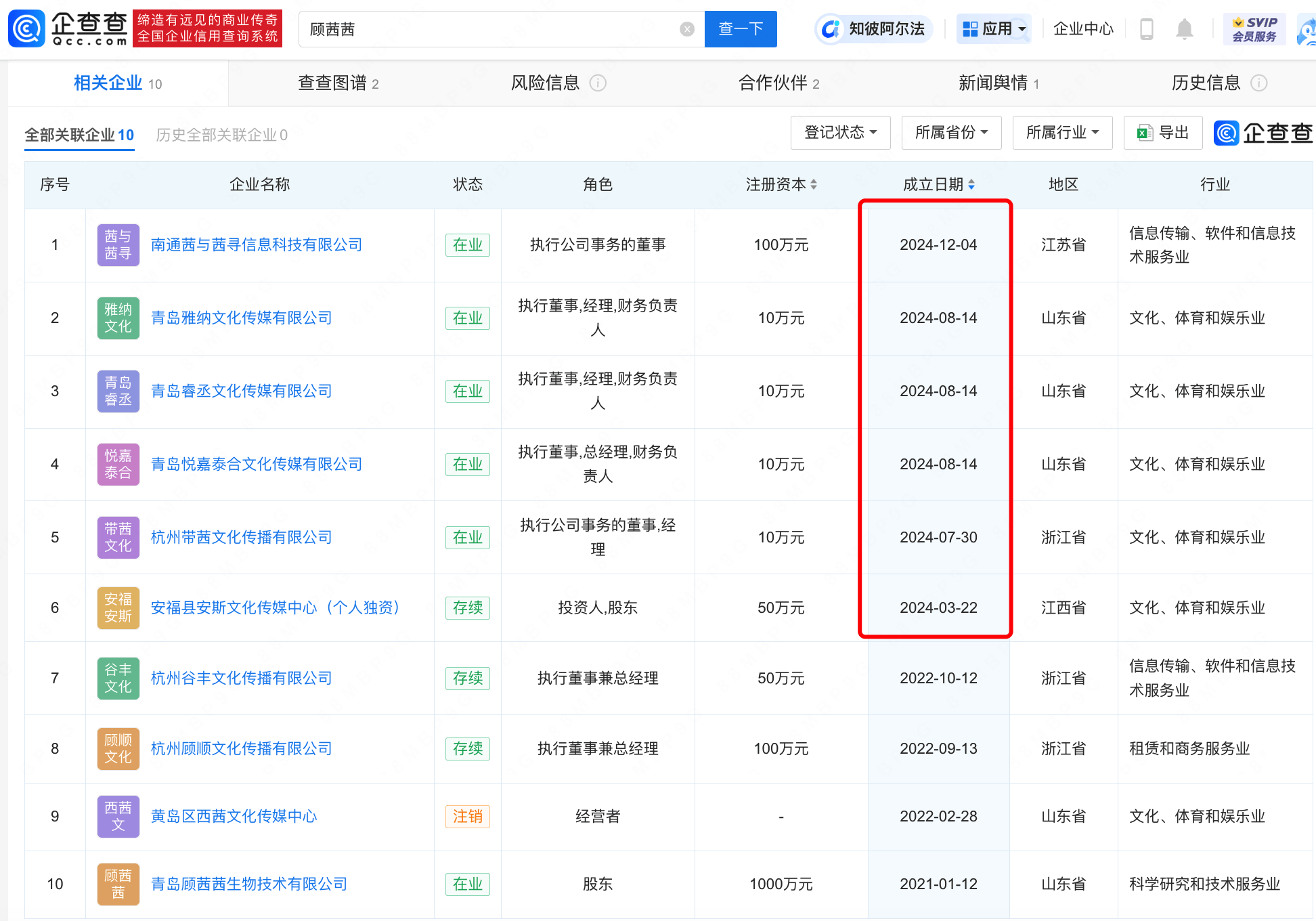
Task: Expand the 应用 apps dropdown
Action: click(994, 29)
